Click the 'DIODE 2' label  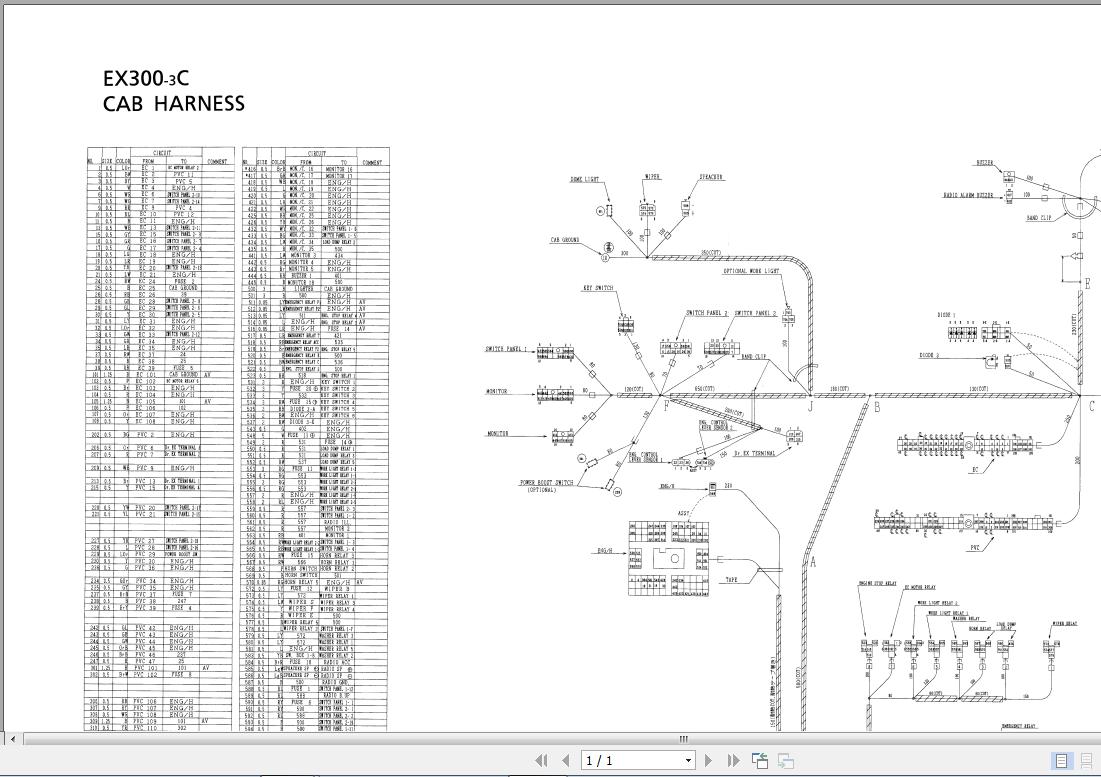coord(929,356)
